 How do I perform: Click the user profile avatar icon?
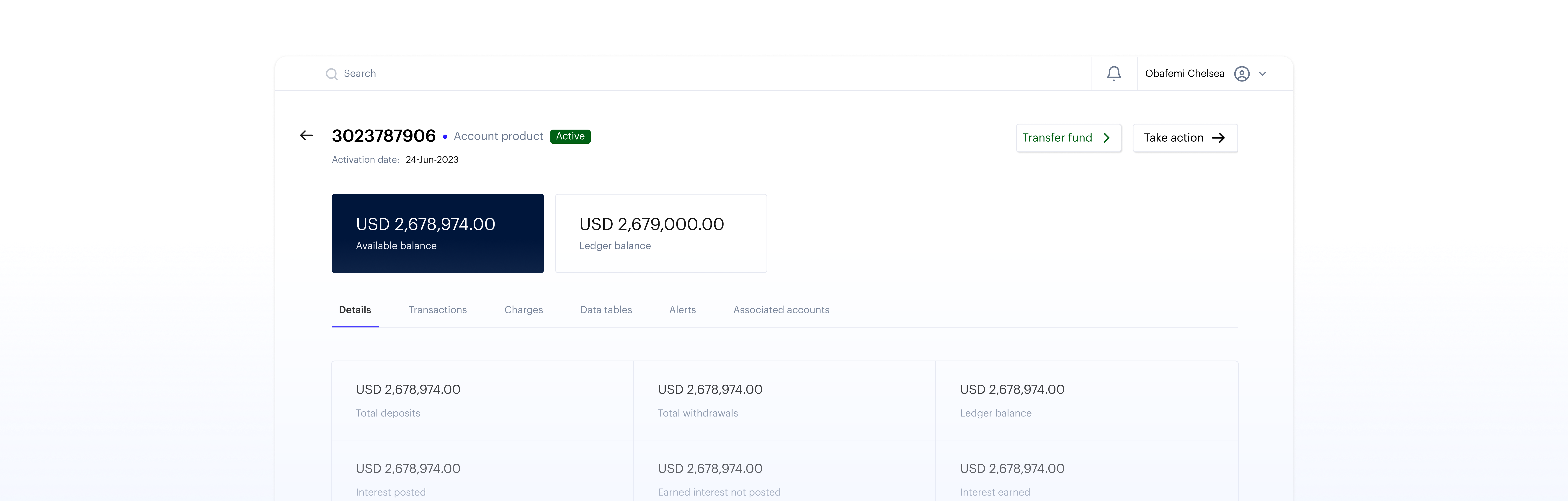coord(1242,74)
